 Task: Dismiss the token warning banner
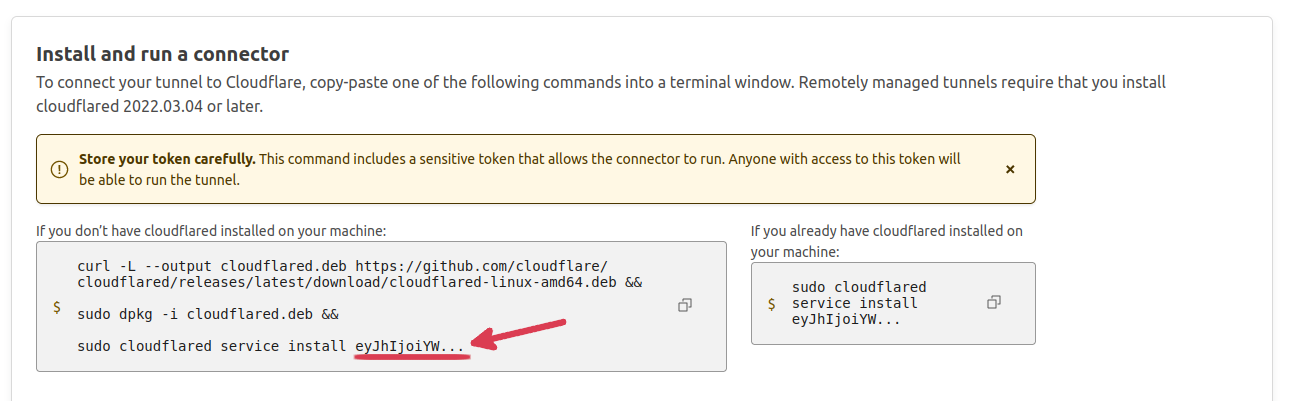pos(1010,170)
